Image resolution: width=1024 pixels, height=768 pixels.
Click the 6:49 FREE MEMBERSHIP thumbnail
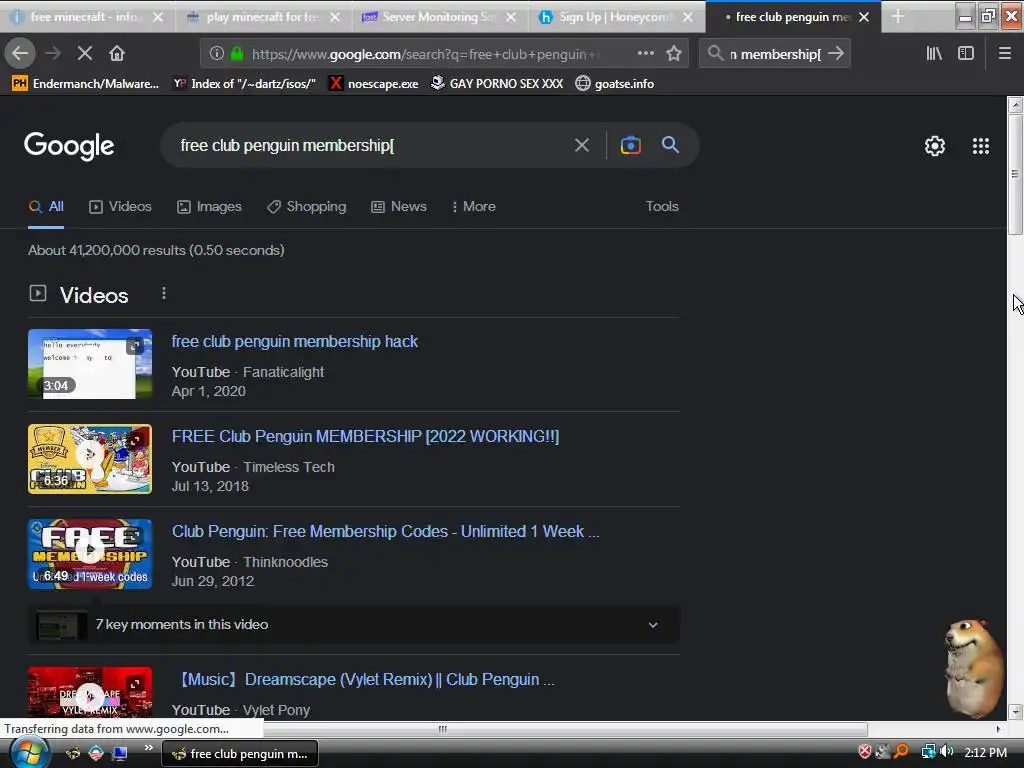point(90,554)
